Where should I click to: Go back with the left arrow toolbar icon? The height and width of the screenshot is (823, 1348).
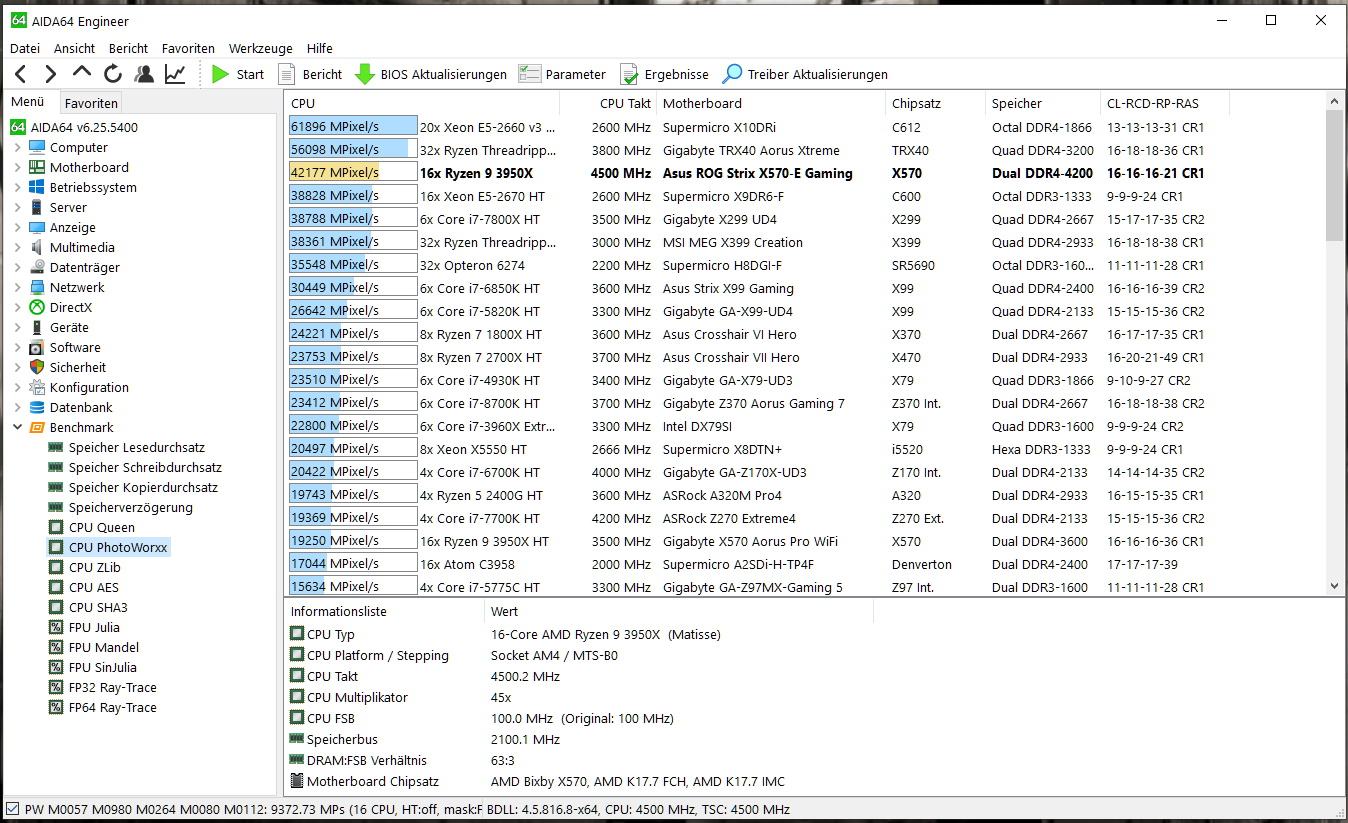[x=20, y=74]
